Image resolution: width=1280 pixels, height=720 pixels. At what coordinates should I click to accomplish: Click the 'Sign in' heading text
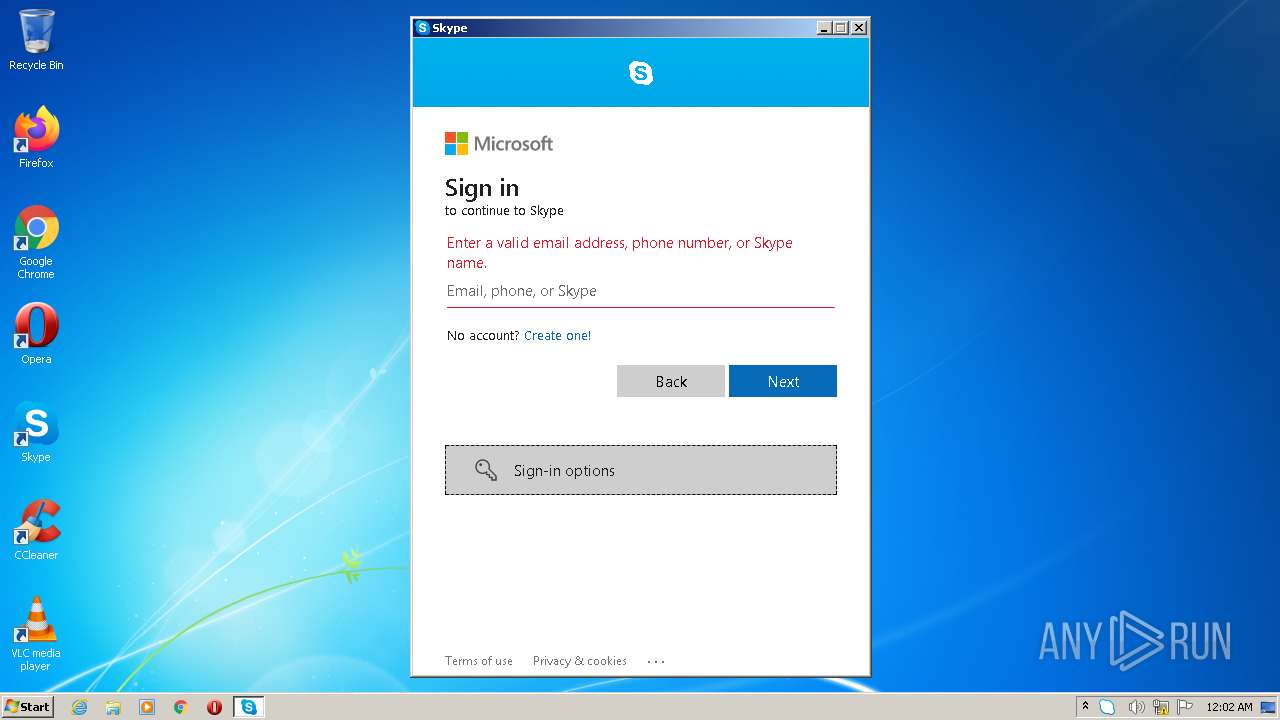(x=482, y=188)
